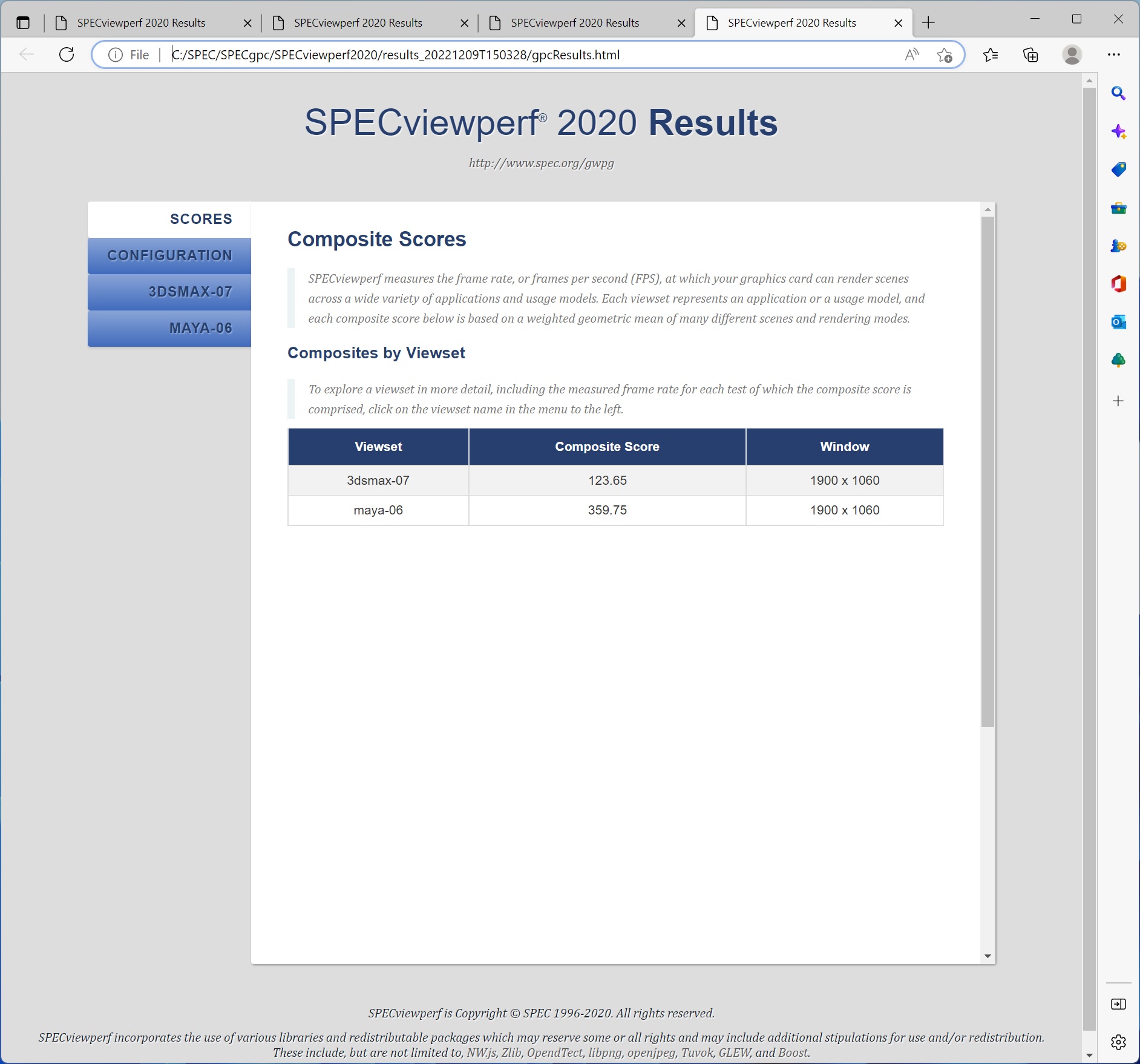Image resolution: width=1140 pixels, height=1064 pixels.
Task: Open the Collections icon
Action: 1030,55
